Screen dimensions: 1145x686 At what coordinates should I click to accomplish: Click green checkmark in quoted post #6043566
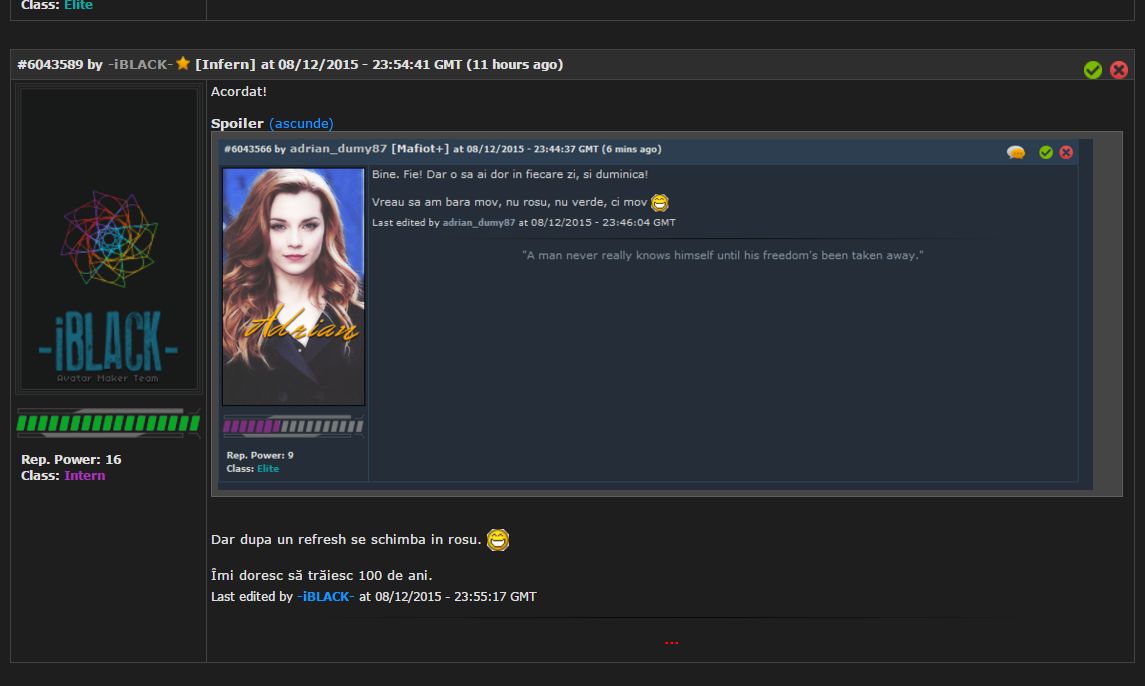pos(1046,152)
